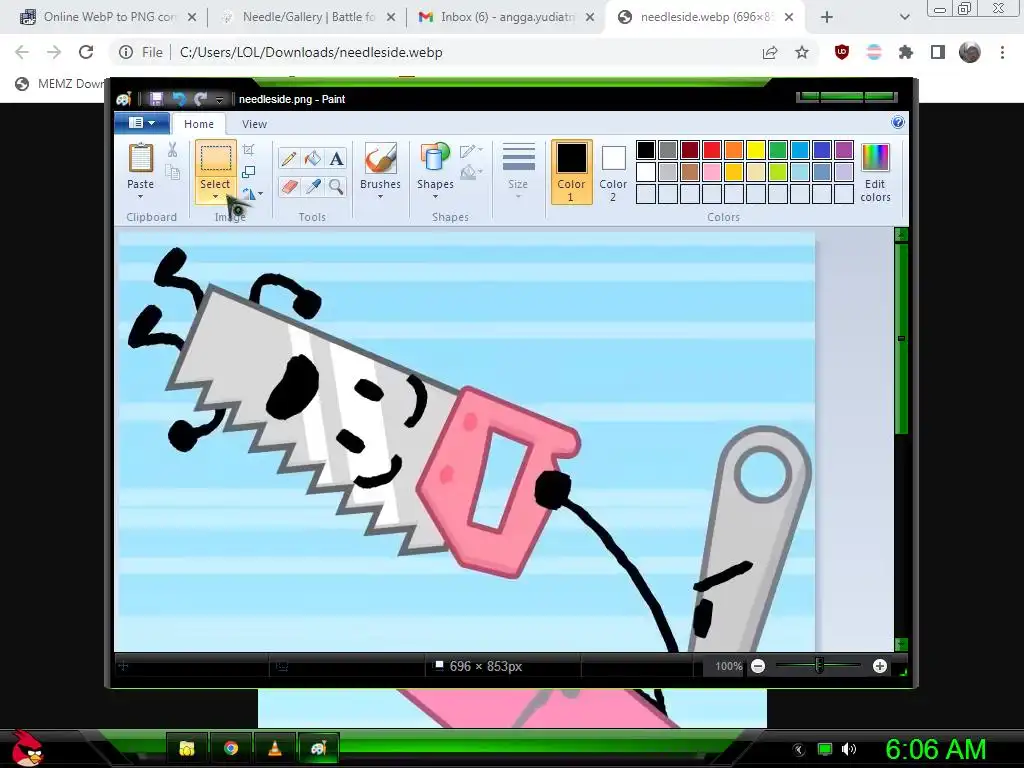Pick the yellow color swatch
The height and width of the screenshot is (768, 1024).
click(x=756, y=150)
